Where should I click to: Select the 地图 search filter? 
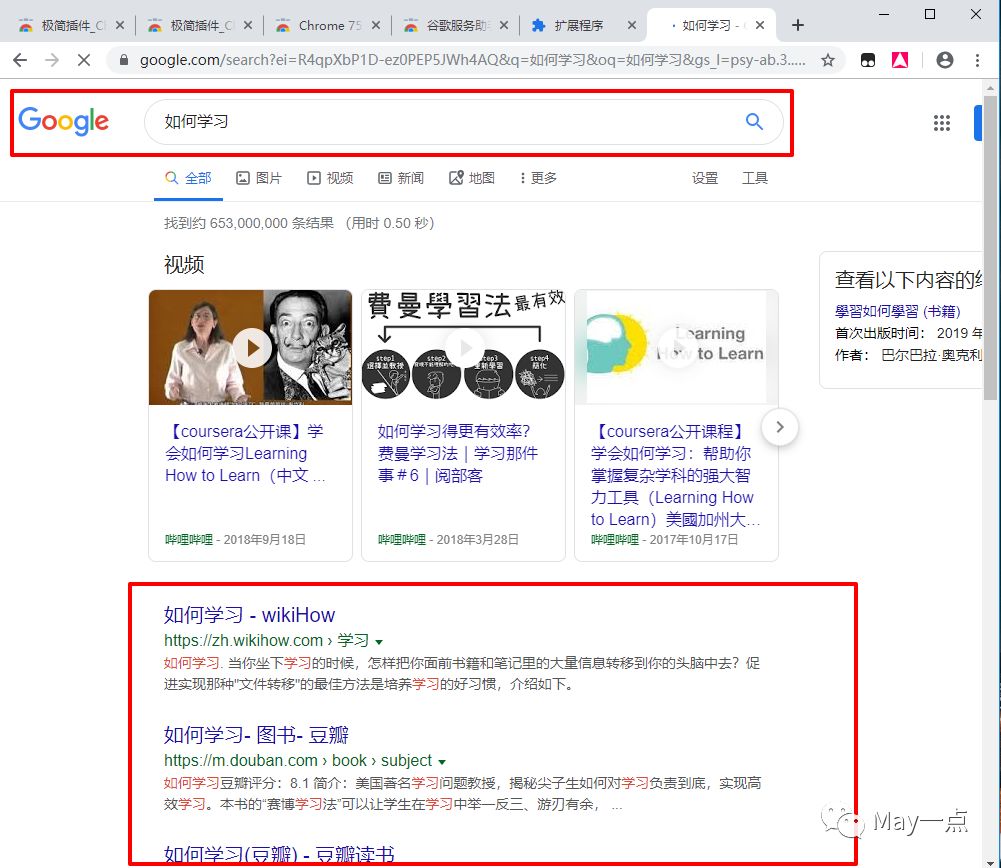(x=472, y=178)
